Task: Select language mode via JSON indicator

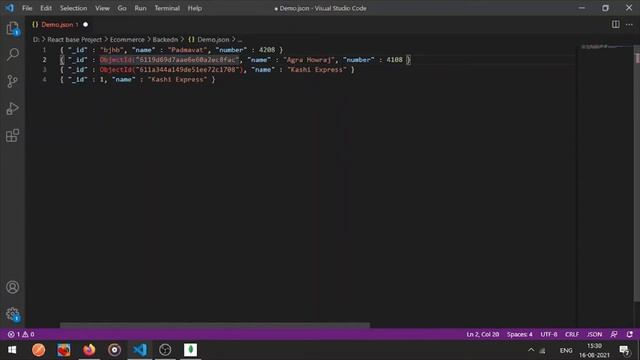Action: point(594,334)
